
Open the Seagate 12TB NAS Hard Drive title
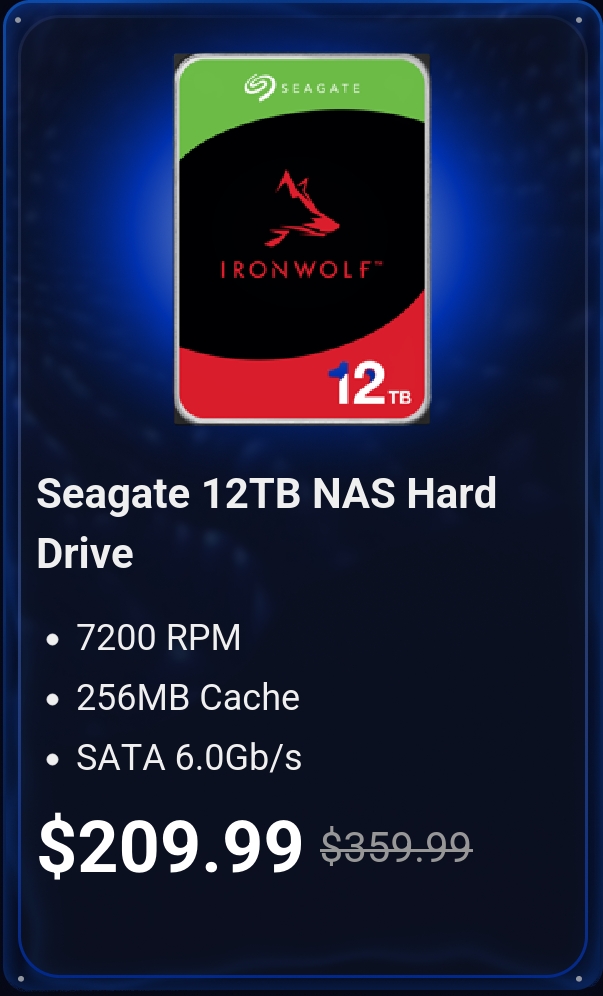pyautogui.click(x=266, y=523)
